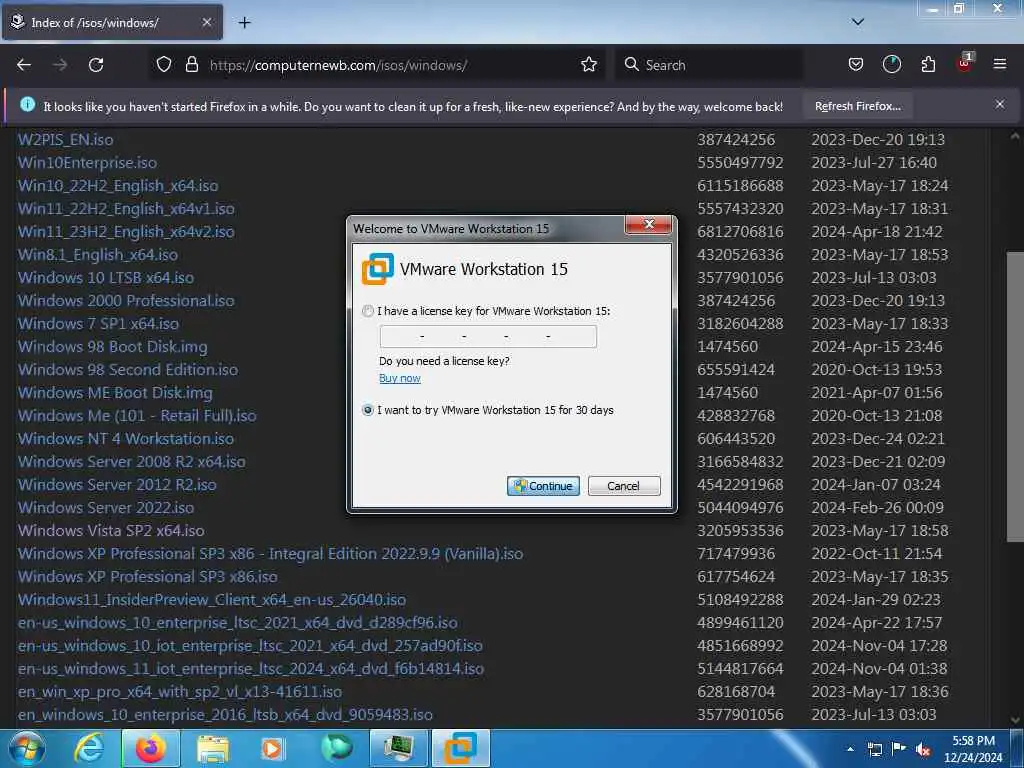This screenshot has height=768, width=1024.
Task: Open Windows 98 Second Edition.iso link
Action: (x=128, y=370)
